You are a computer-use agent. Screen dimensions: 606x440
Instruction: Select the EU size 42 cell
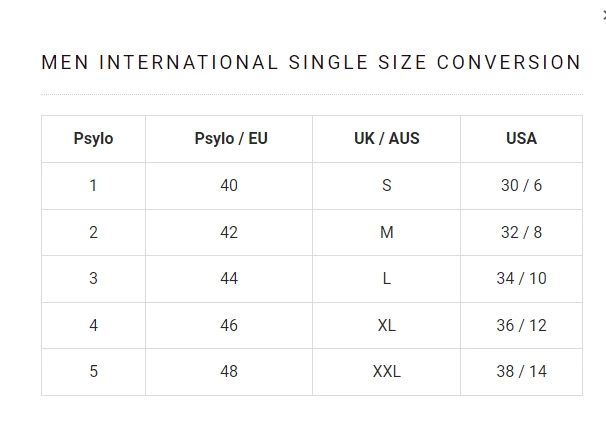(229, 232)
